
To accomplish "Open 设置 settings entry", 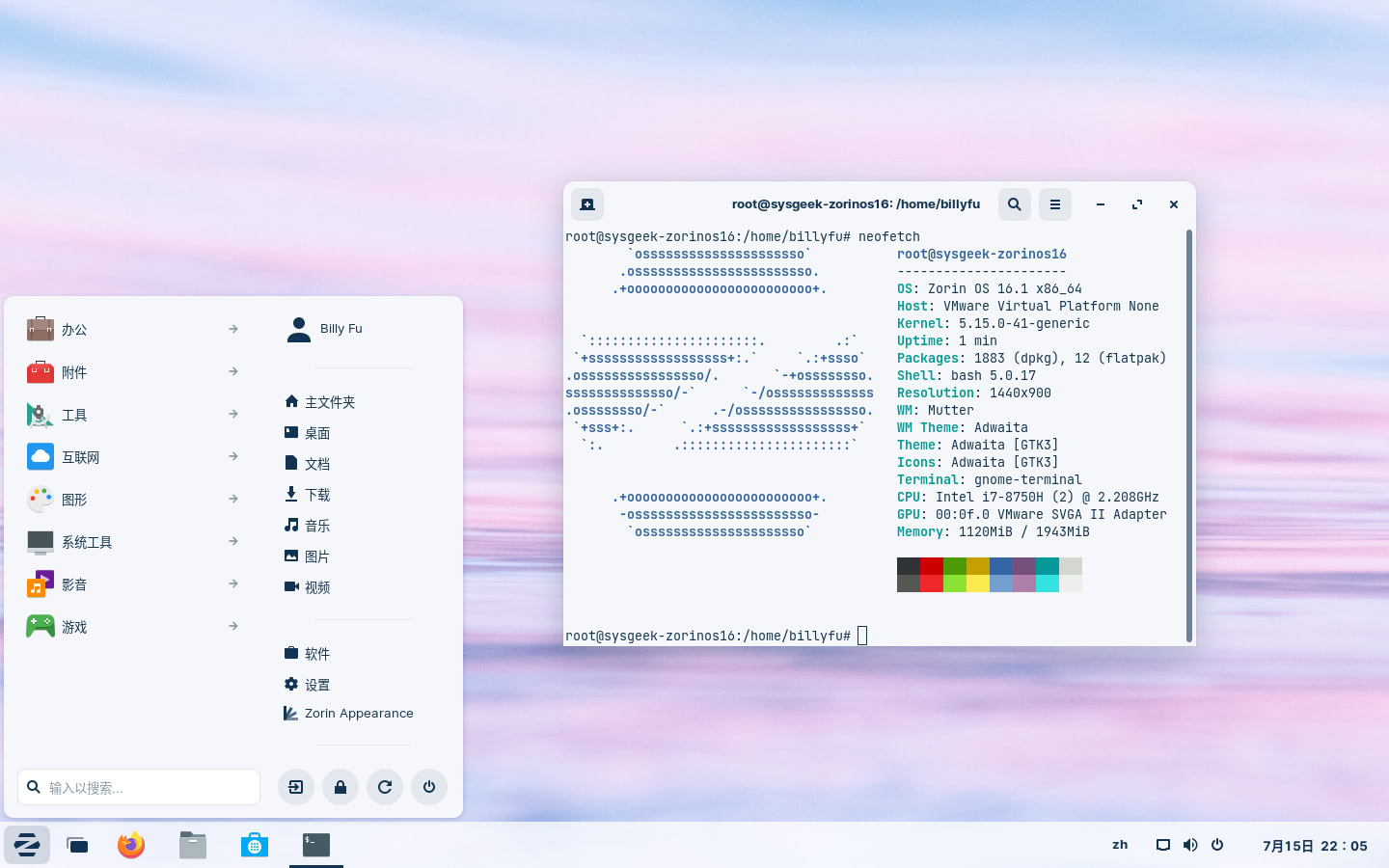I will pyautogui.click(x=307, y=685).
